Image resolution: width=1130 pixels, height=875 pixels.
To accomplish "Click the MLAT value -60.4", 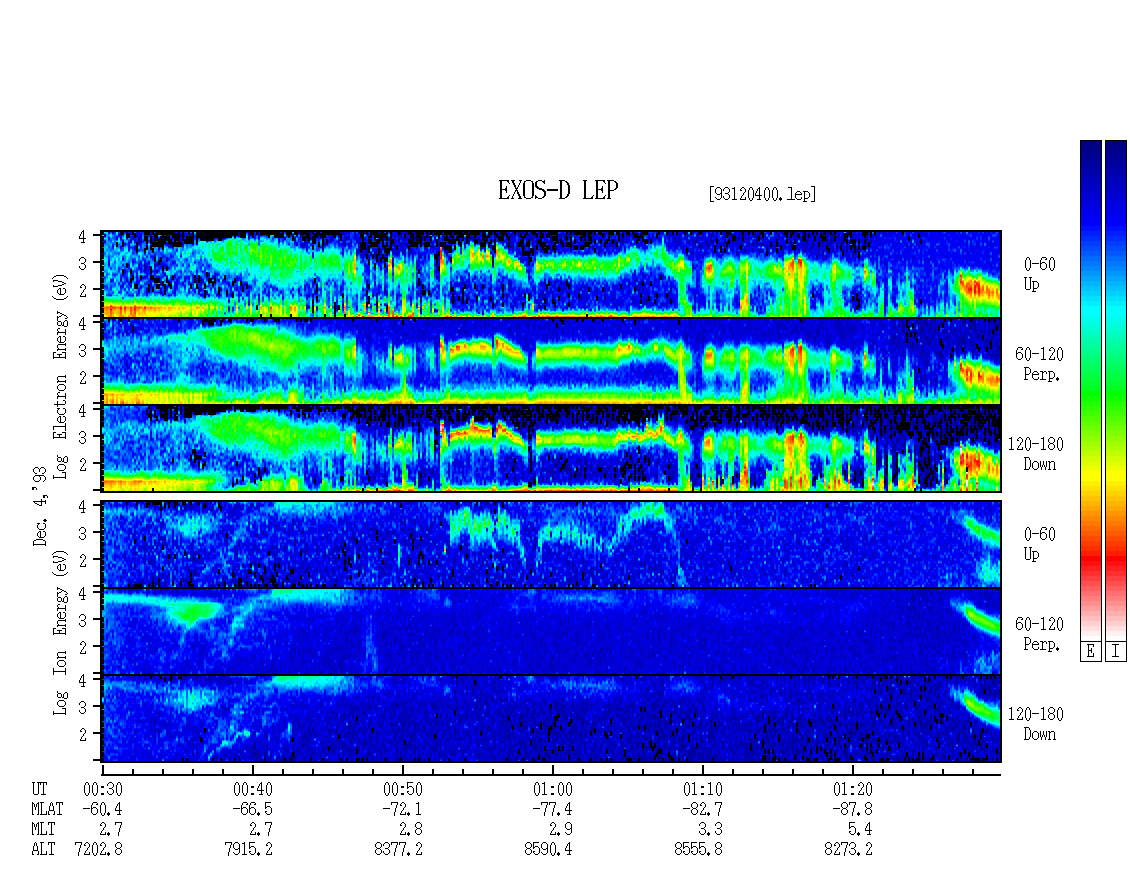I will (102, 809).
